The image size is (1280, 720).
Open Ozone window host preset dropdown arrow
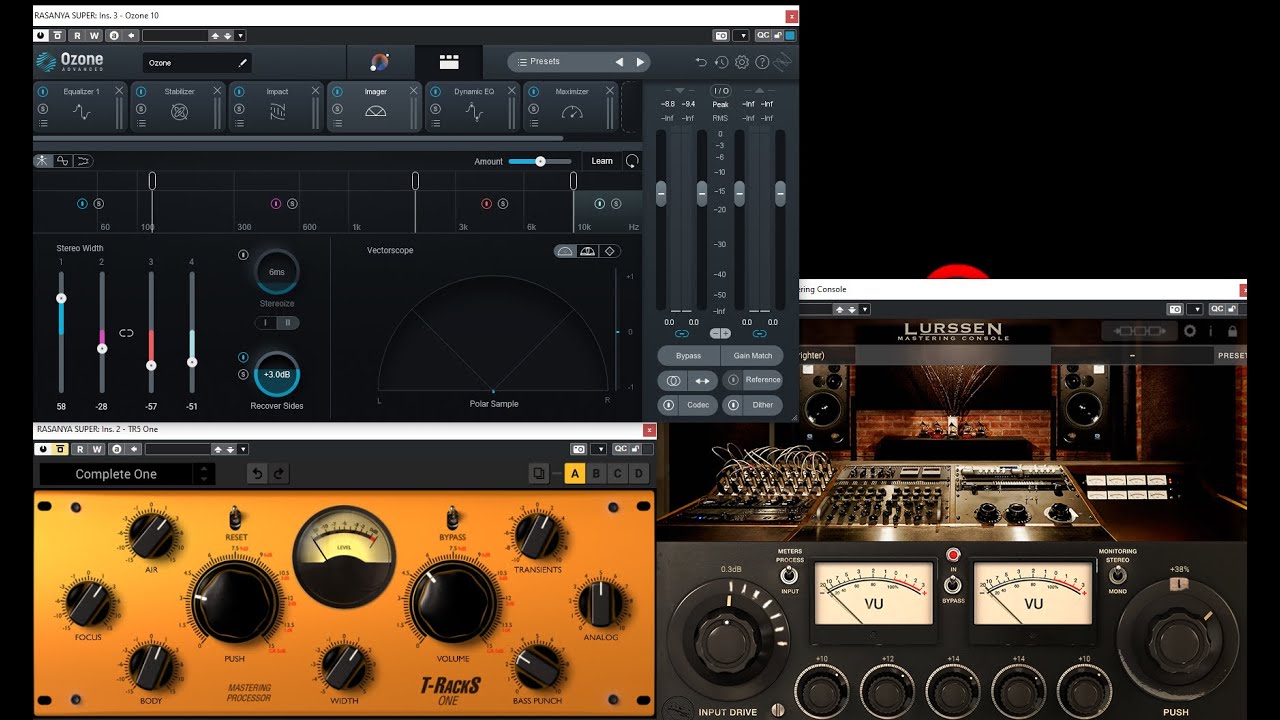[x=242, y=35]
